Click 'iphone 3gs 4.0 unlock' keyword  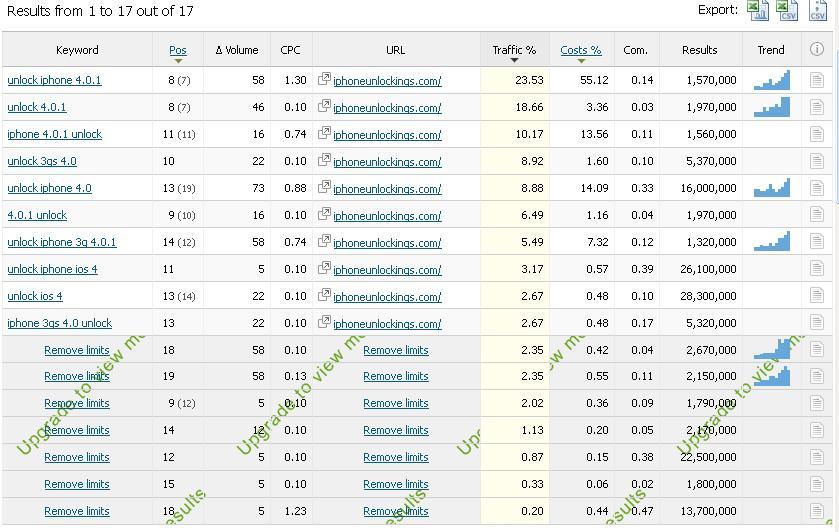point(59,323)
